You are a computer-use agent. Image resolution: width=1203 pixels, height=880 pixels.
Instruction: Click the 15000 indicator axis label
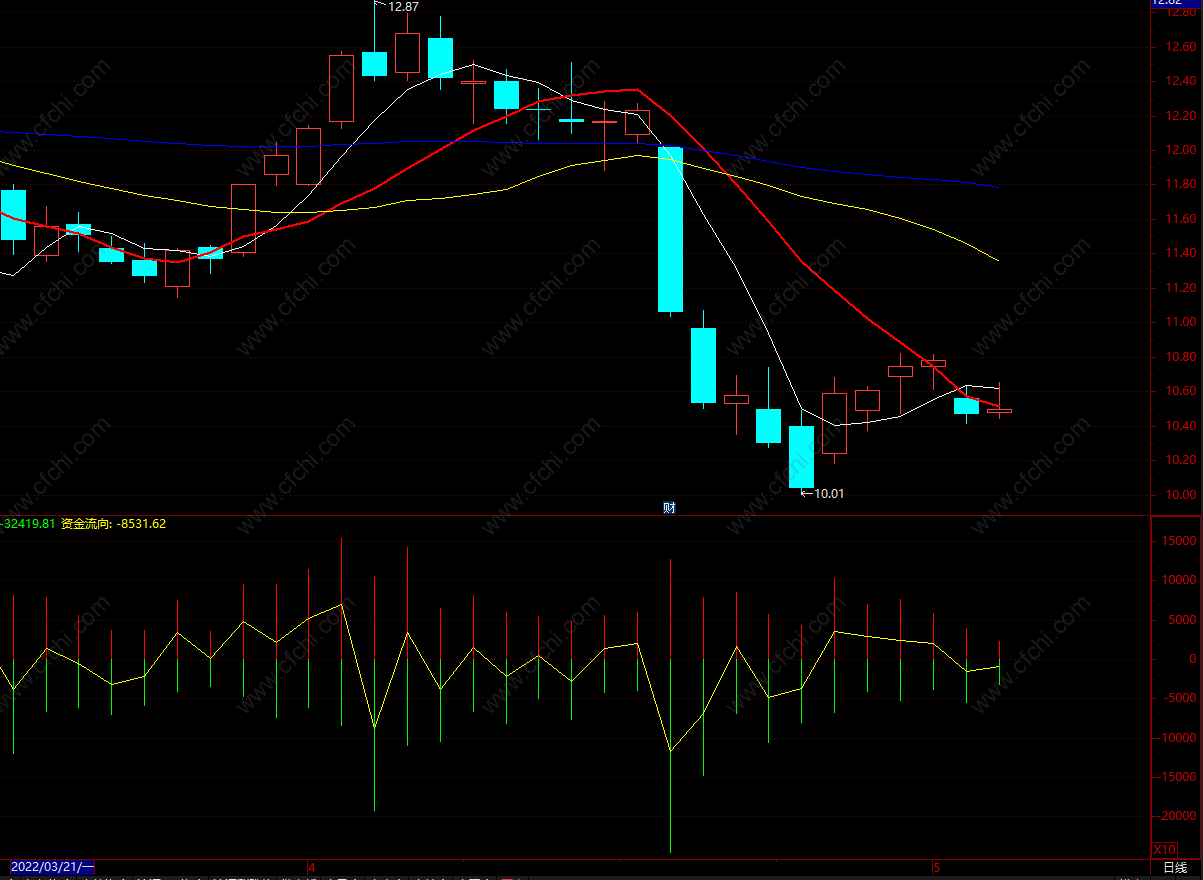click(x=1180, y=541)
